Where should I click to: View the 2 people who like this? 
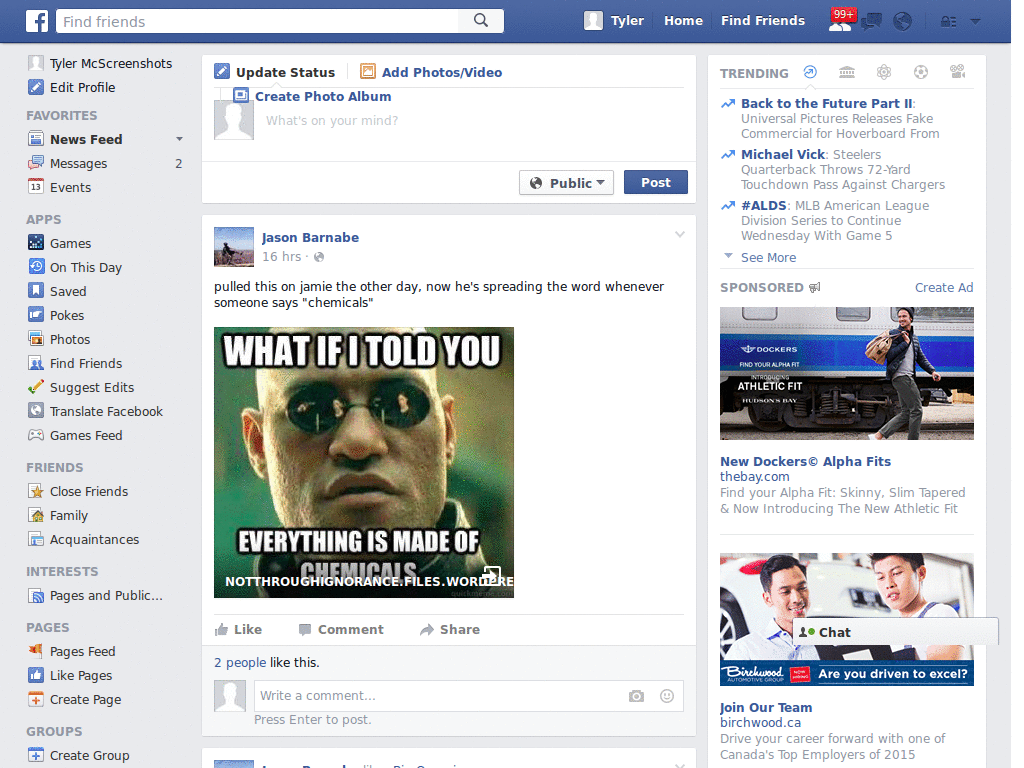[x=240, y=662]
